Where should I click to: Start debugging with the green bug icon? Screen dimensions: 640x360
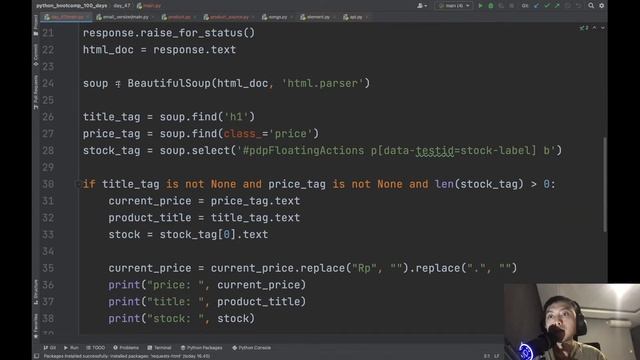(491, 6)
